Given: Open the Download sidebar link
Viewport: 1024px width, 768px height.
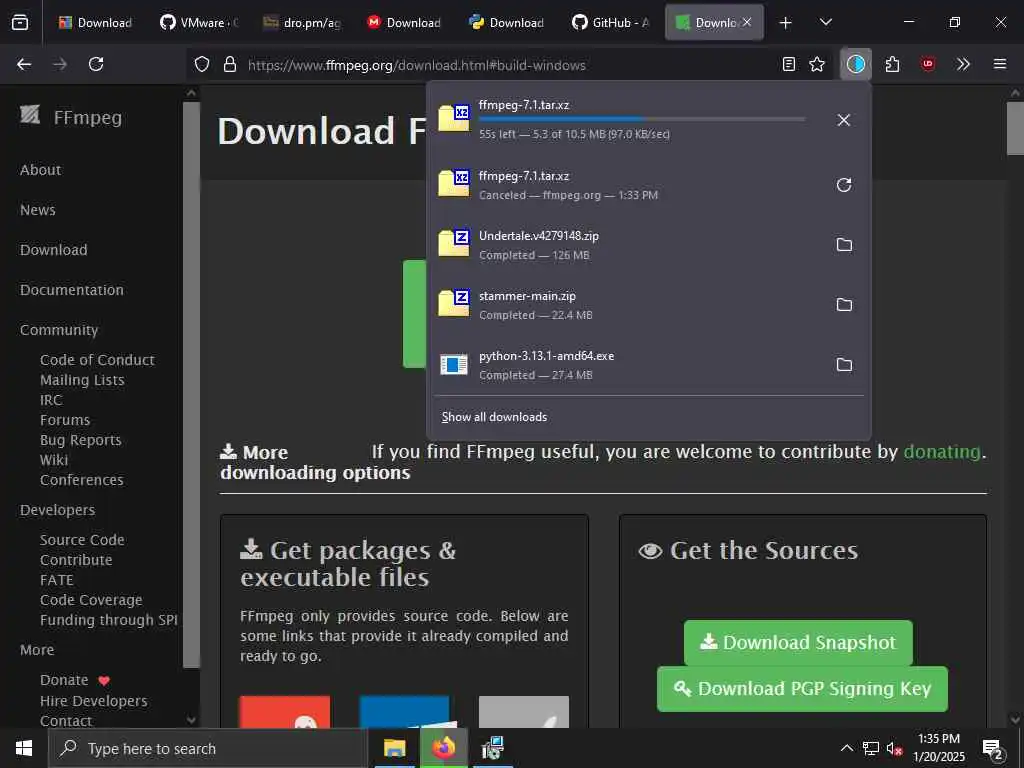Looking at the screenshot, I should (x=54, y=249).
